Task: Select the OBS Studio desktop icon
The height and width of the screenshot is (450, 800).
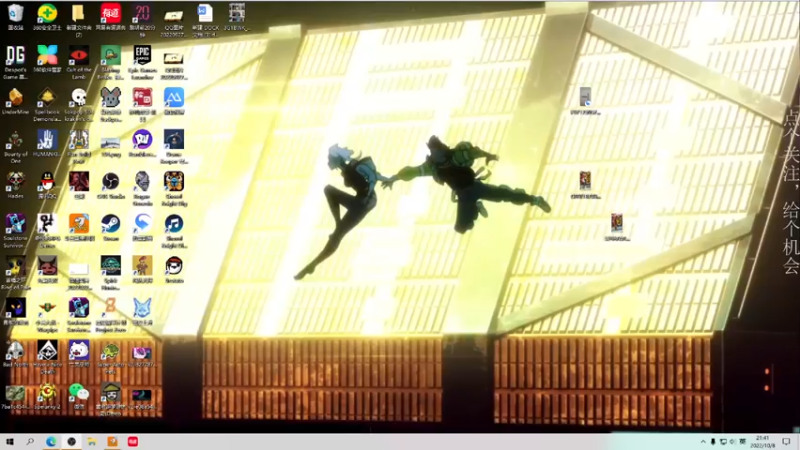Action: coord(111,185)
